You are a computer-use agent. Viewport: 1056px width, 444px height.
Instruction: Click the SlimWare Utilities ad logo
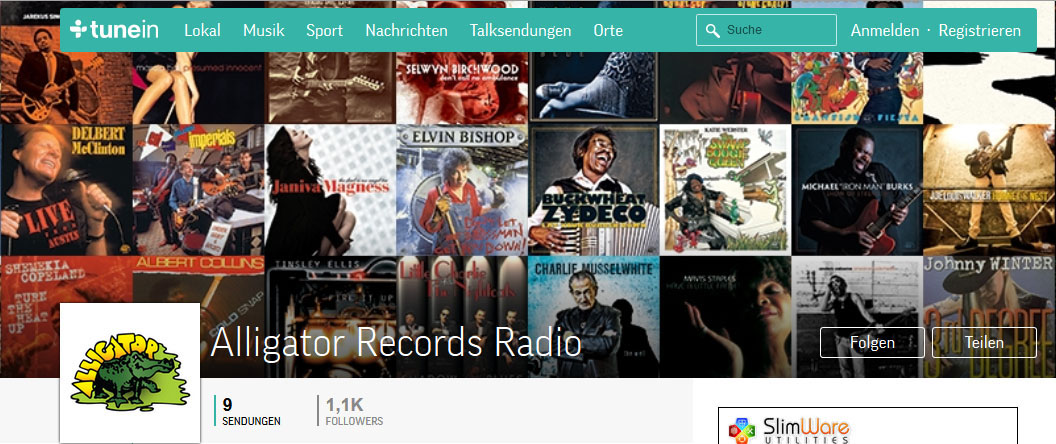pos(789,430)
